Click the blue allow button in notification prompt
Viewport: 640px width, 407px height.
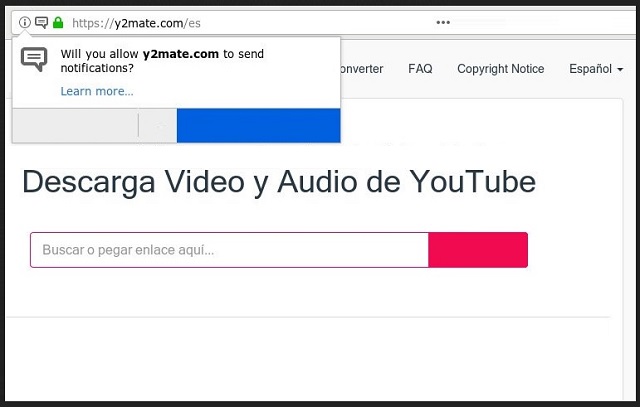click(259, 126)
